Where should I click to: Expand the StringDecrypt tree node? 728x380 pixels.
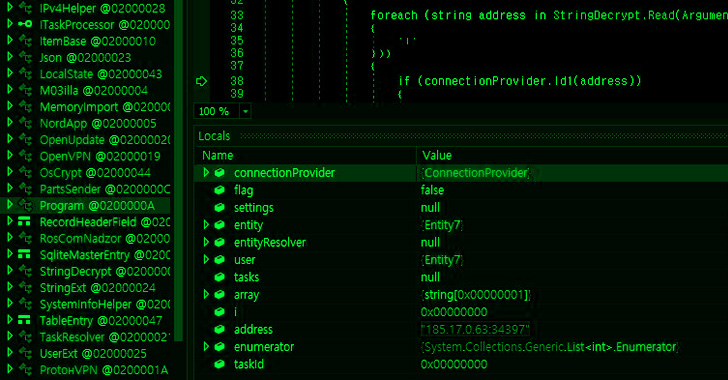pos(10,270)
